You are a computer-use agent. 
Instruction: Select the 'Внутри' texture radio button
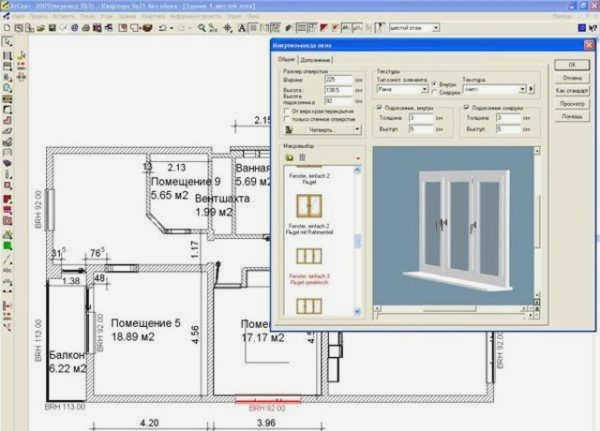pos(435,83)
